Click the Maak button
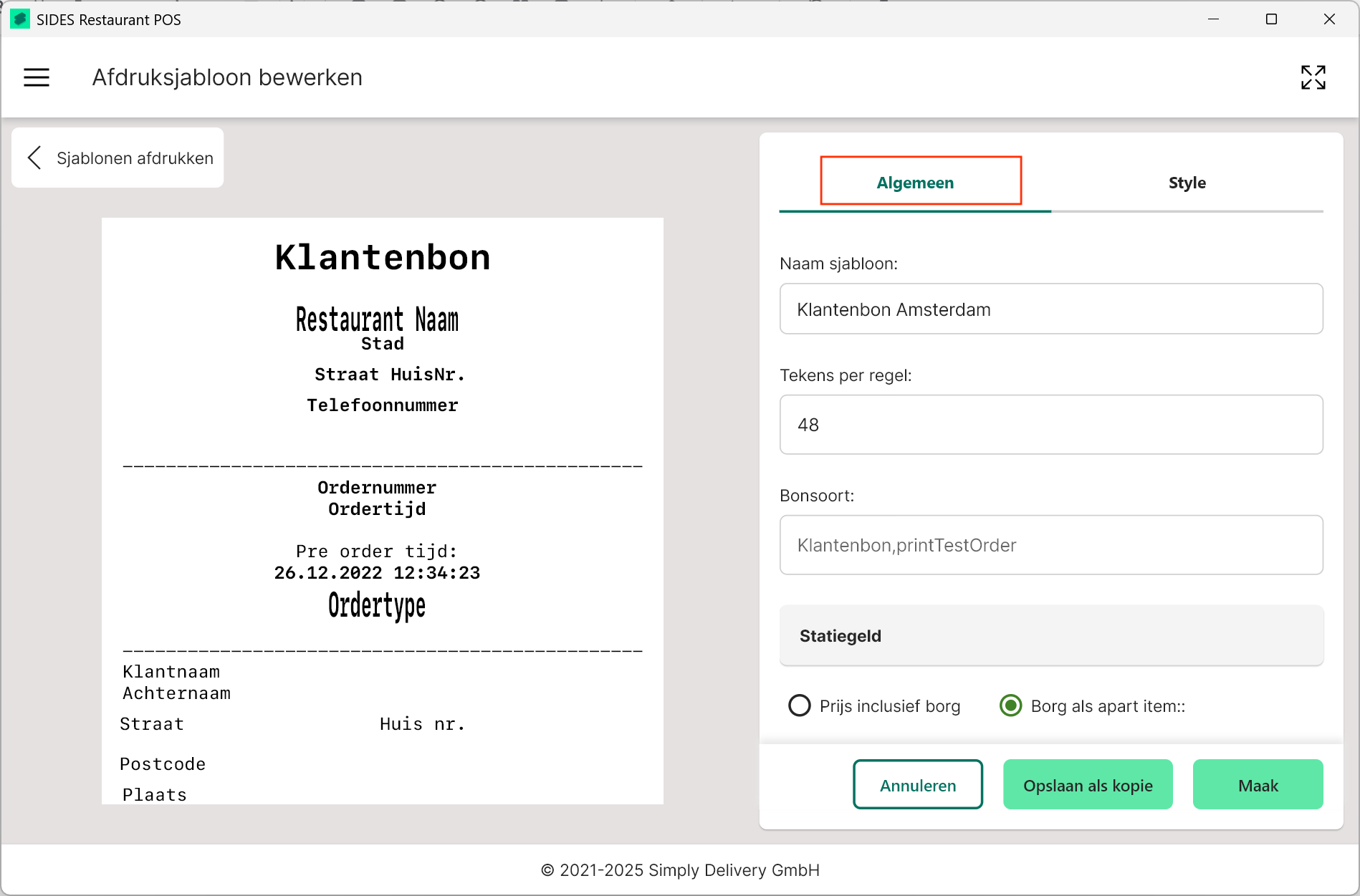This screenshot has width=1360, height=896. [x=1258, y=785]
